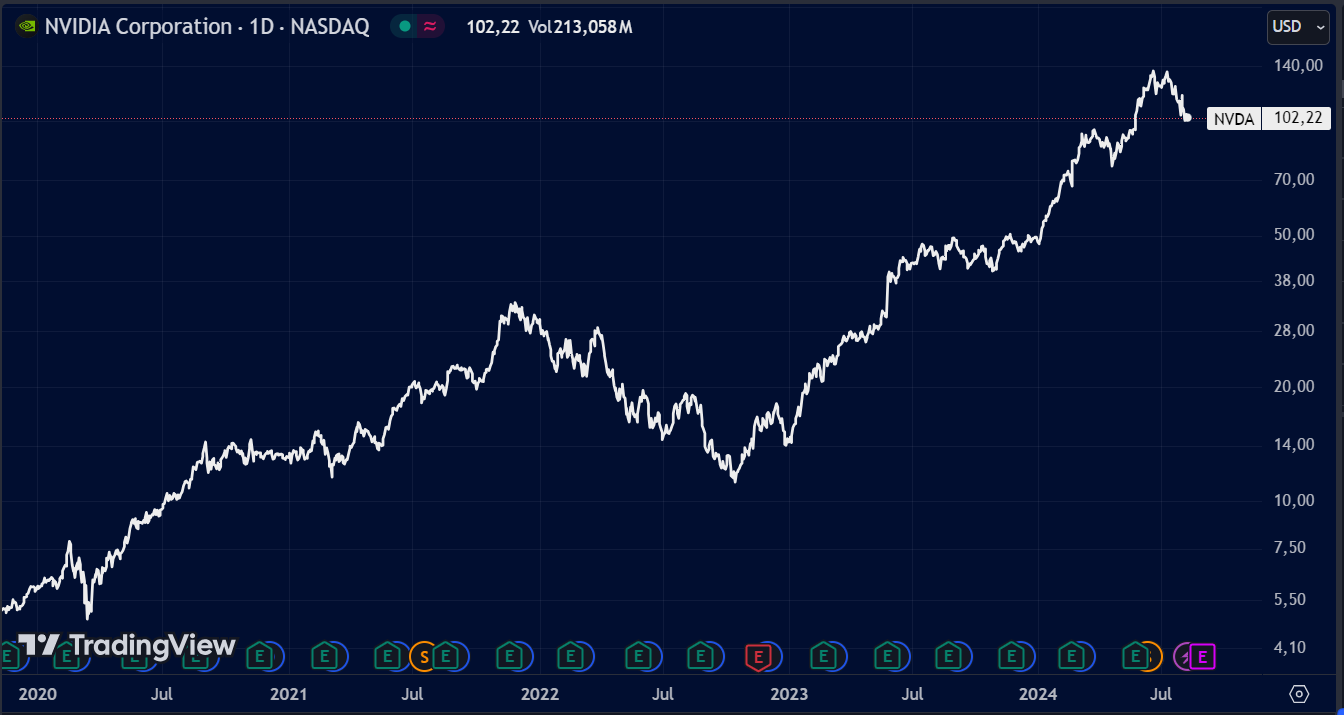Image resolution: width=1344 pixels, height=715 pixels.
Task: Click the 102,22 price label on scale
Action: (x=1297, y=119)
